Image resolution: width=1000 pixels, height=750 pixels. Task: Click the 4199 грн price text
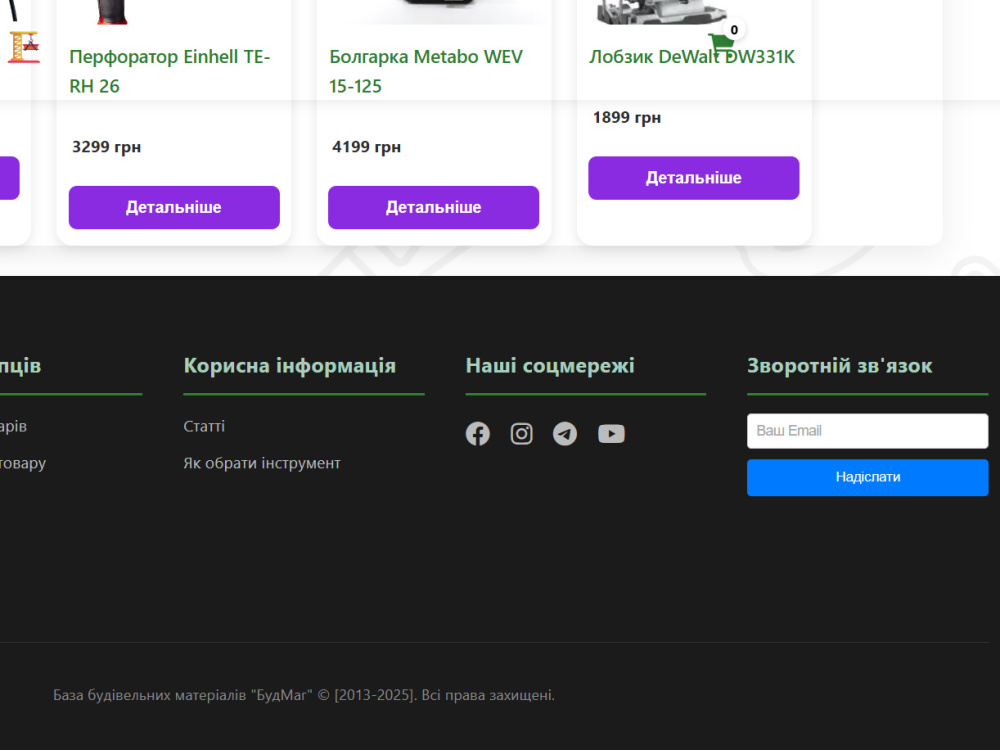[366, 147]
